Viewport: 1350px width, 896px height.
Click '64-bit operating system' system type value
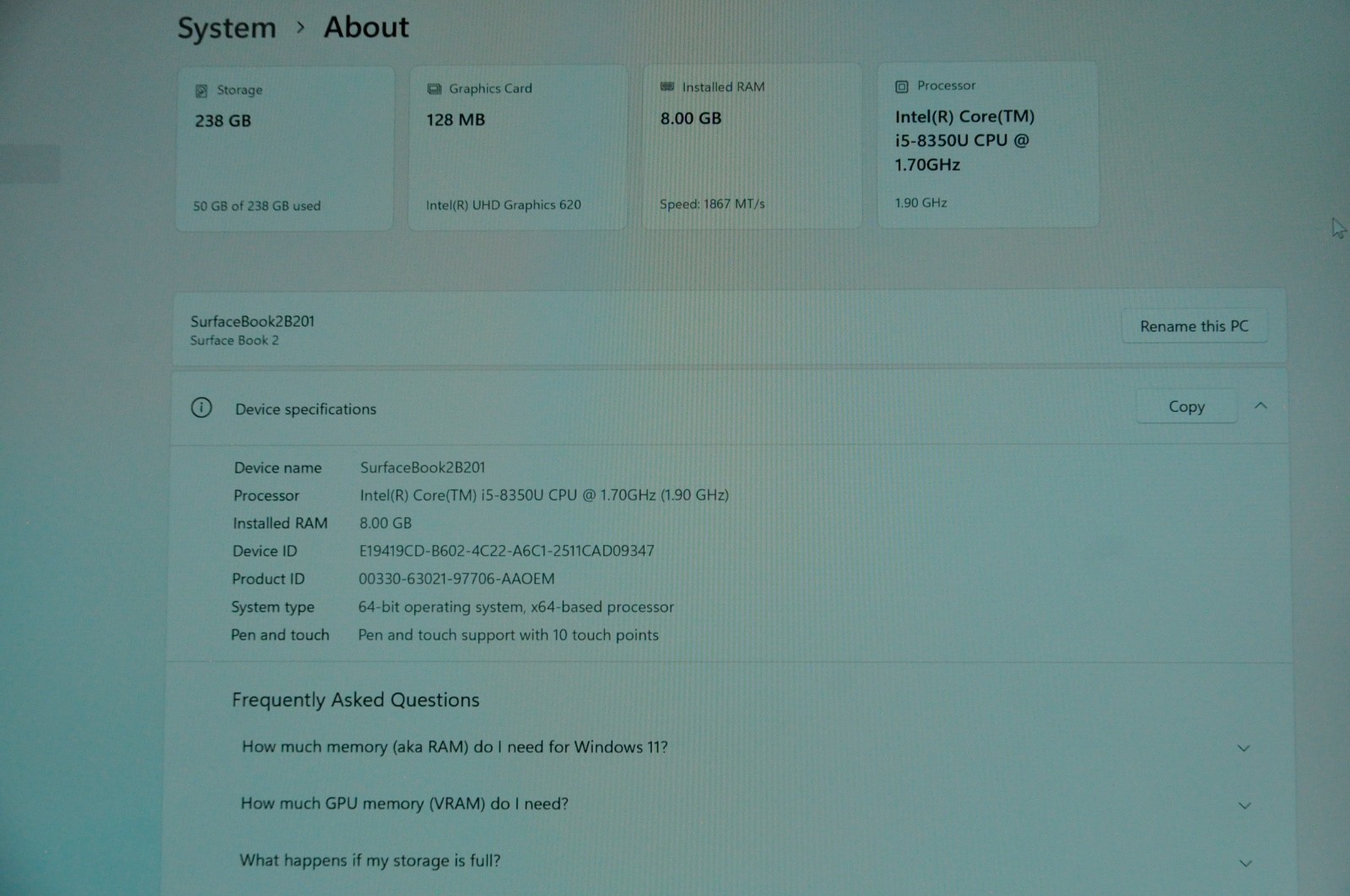[x=516, y=607]
